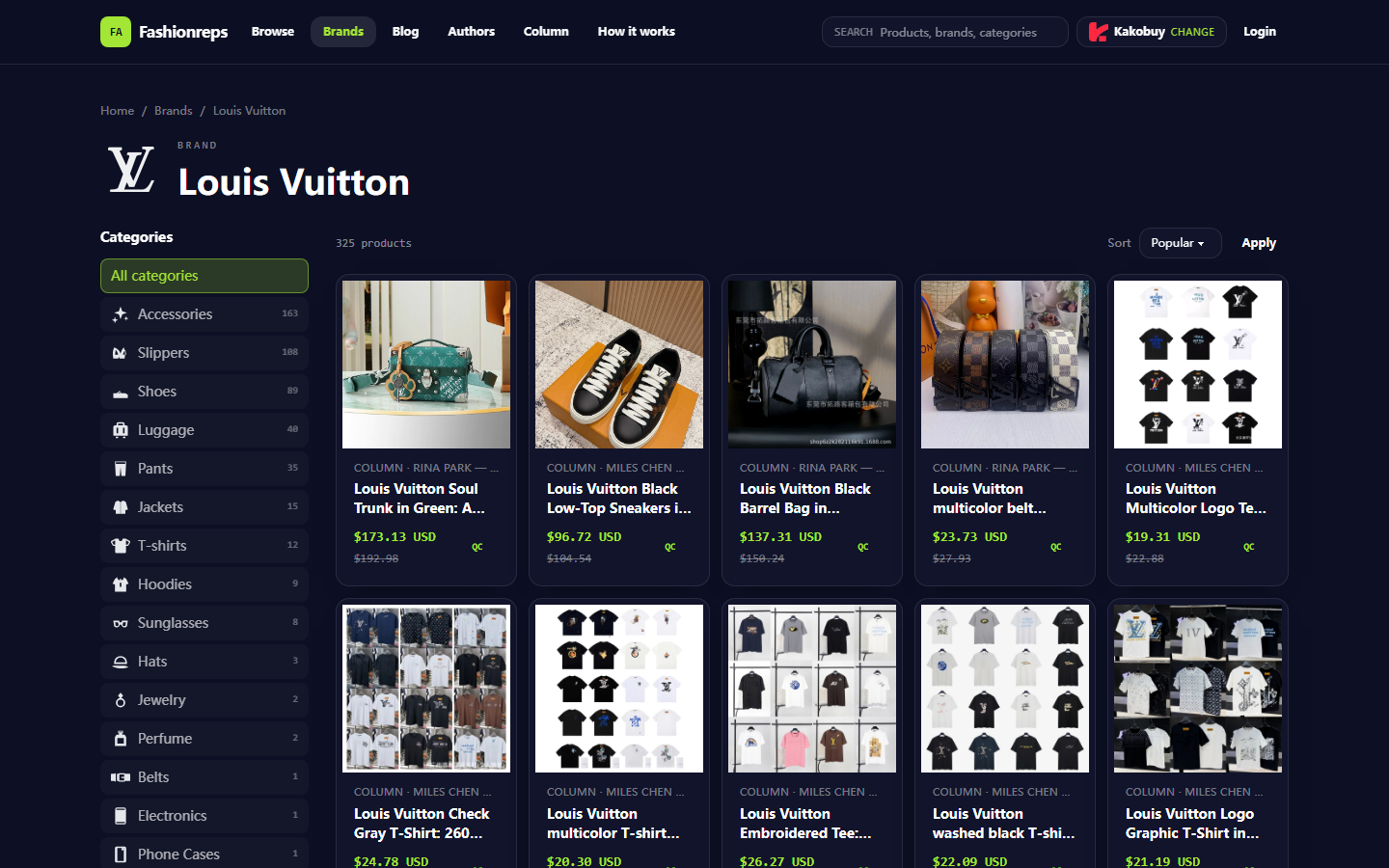Click the Hoodies category icon
The width and height of the screenshot is (1389, 868).
click(121, 584)
